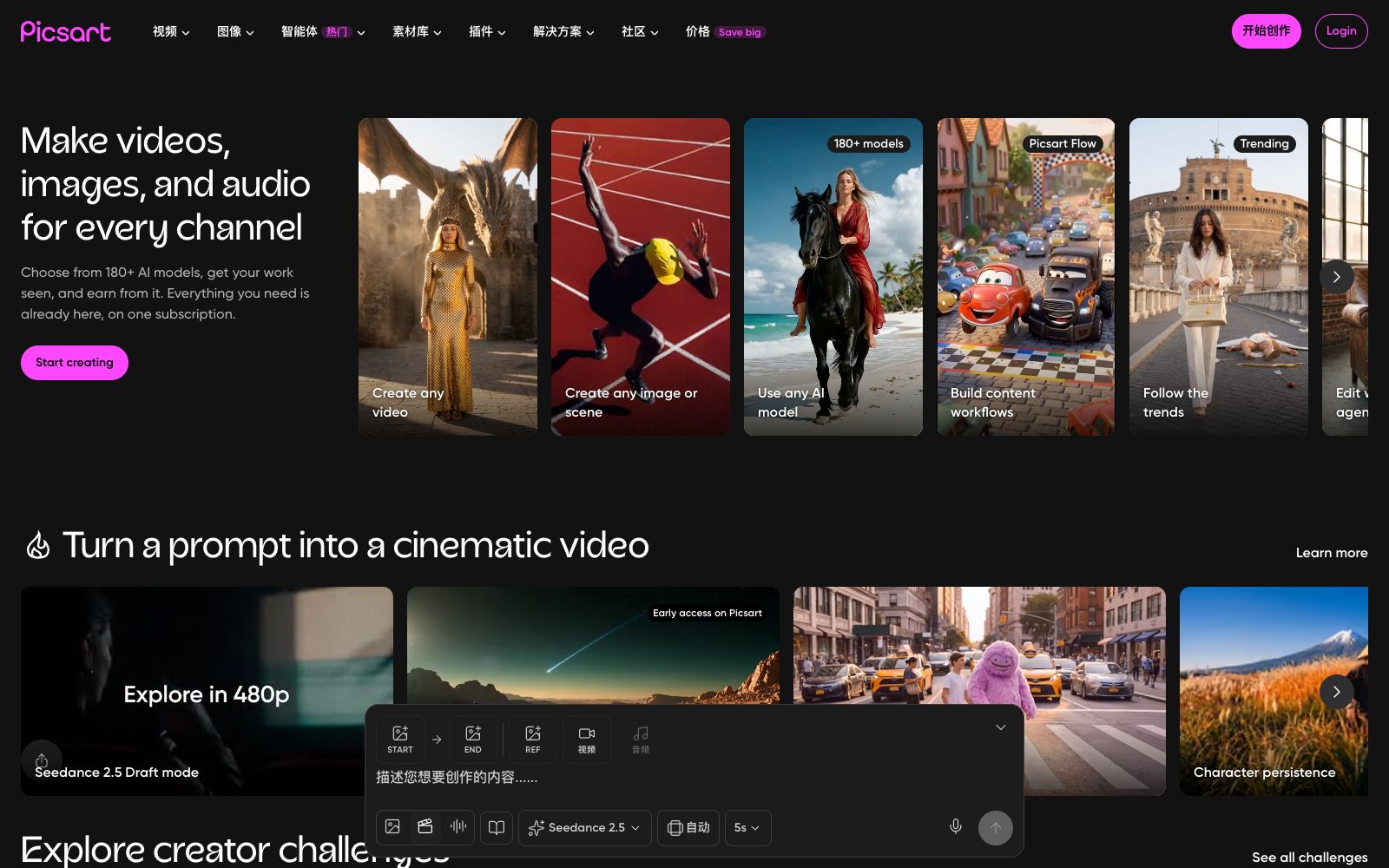The width and height of the screenshot is (1389, 868).
Task: Switch to image generation mode
Action: 392,827
